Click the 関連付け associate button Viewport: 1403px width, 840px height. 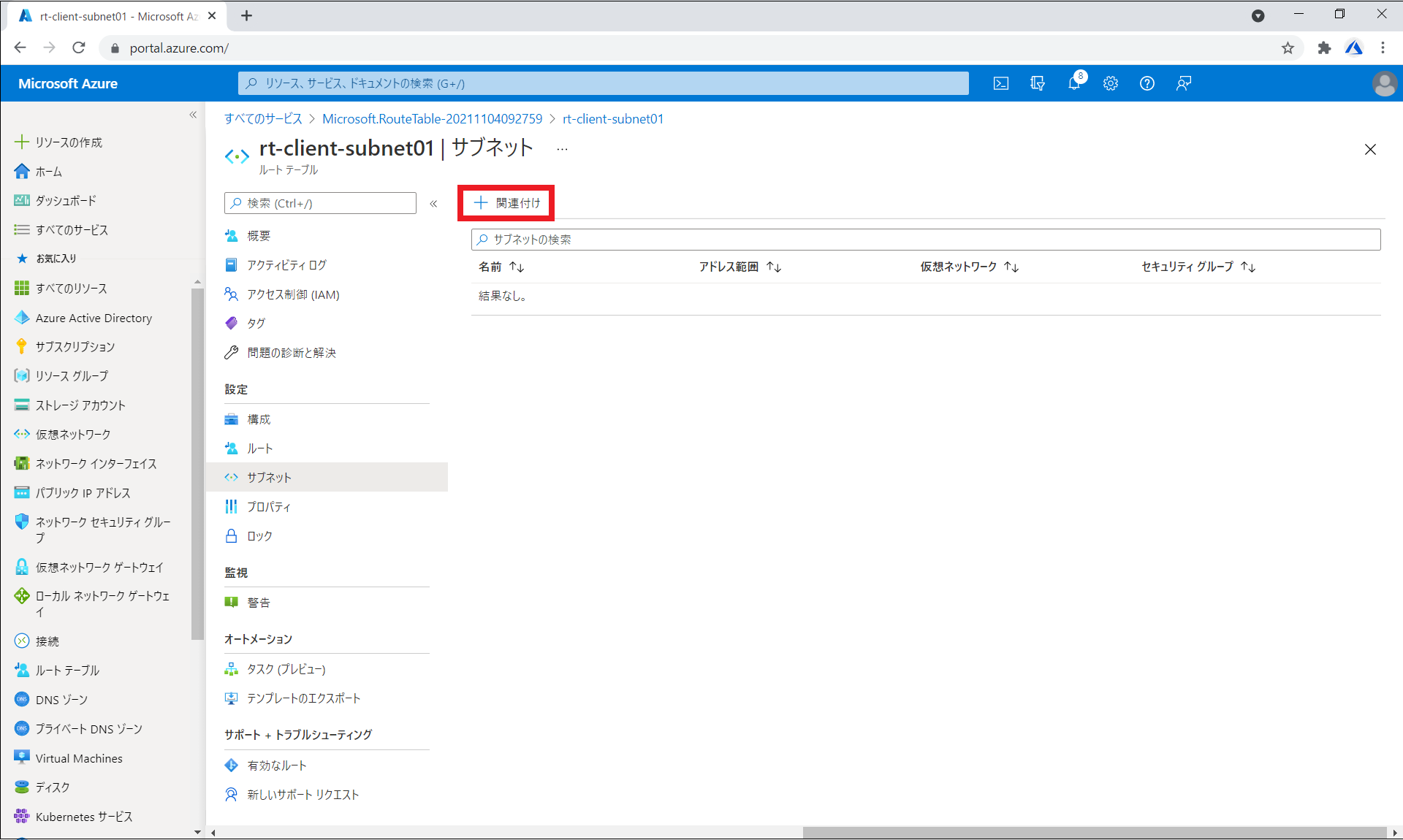click(x=507, y=203)
